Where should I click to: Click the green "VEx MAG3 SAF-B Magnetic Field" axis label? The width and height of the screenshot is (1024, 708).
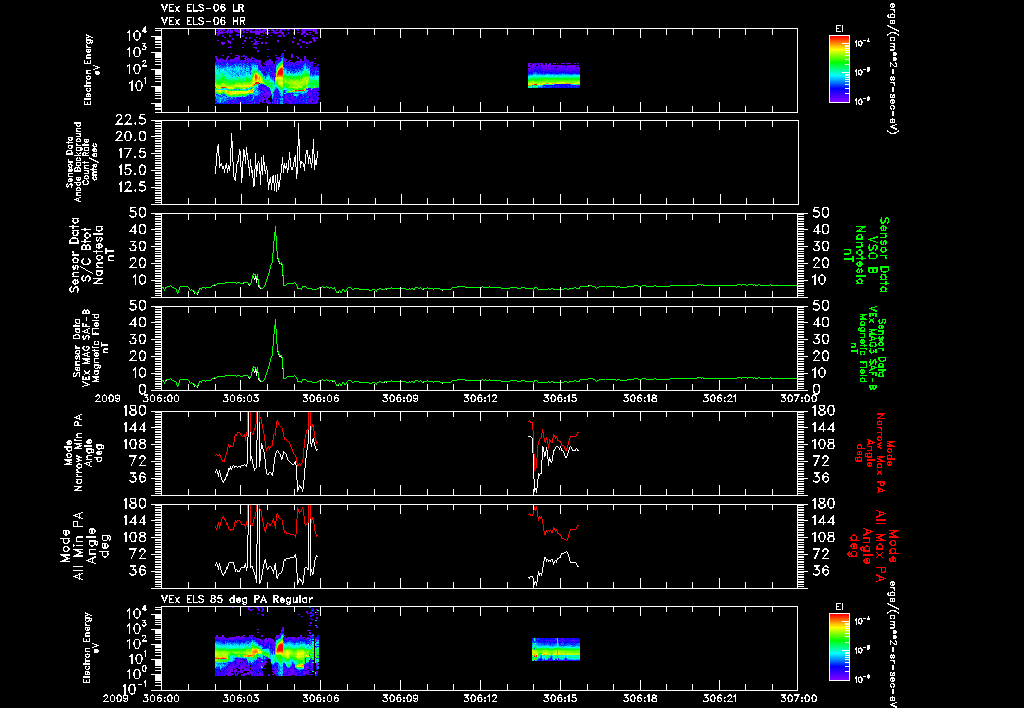pyautogui.click(x=869, y=349)
